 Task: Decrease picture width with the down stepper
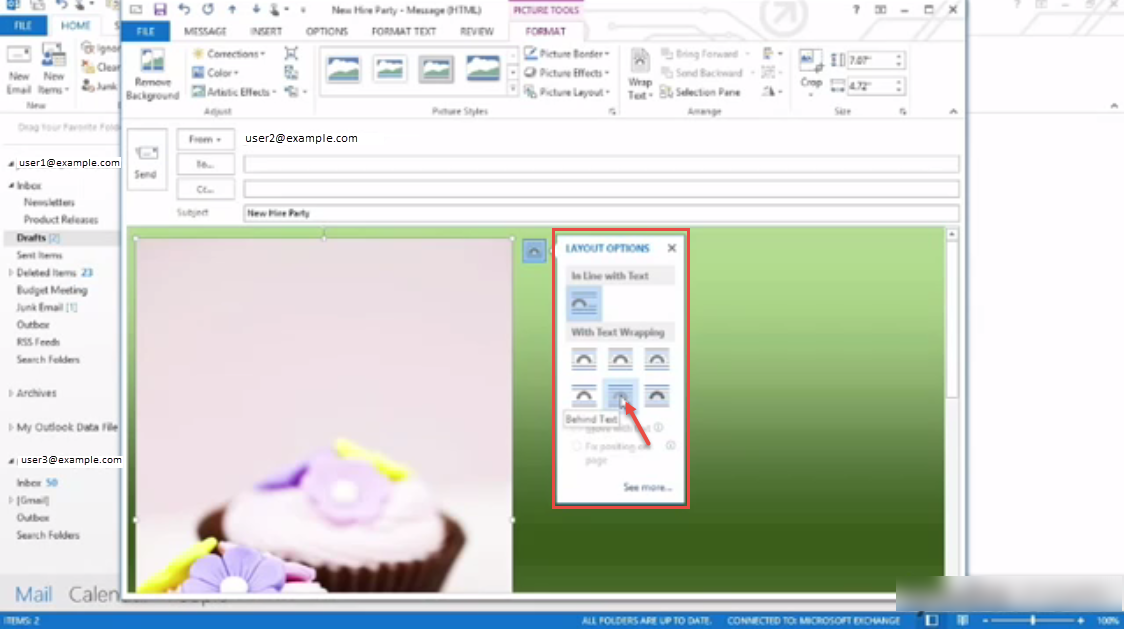click(898, 90)
